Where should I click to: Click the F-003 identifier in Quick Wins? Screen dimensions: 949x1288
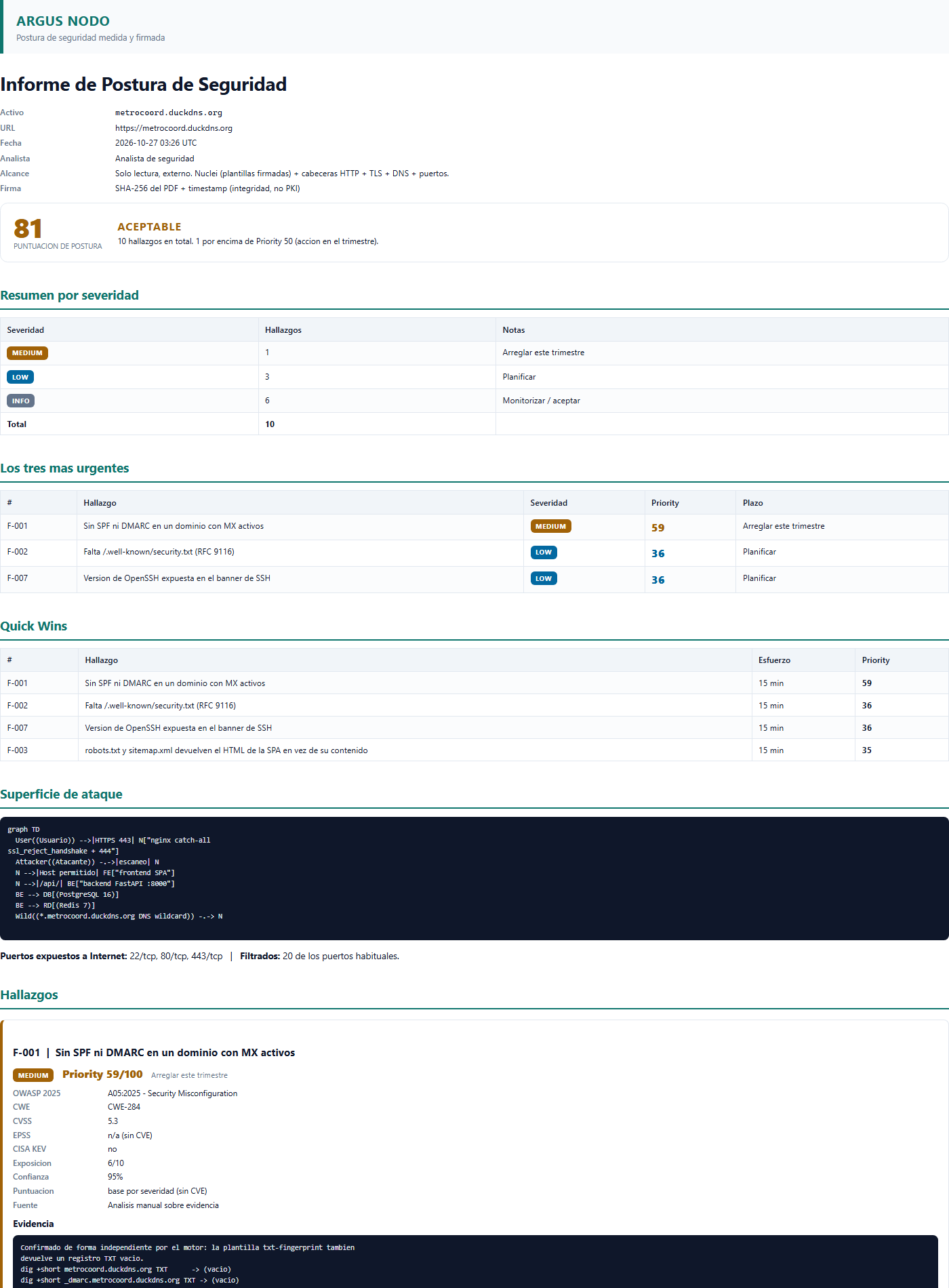(x=18, y=750)
